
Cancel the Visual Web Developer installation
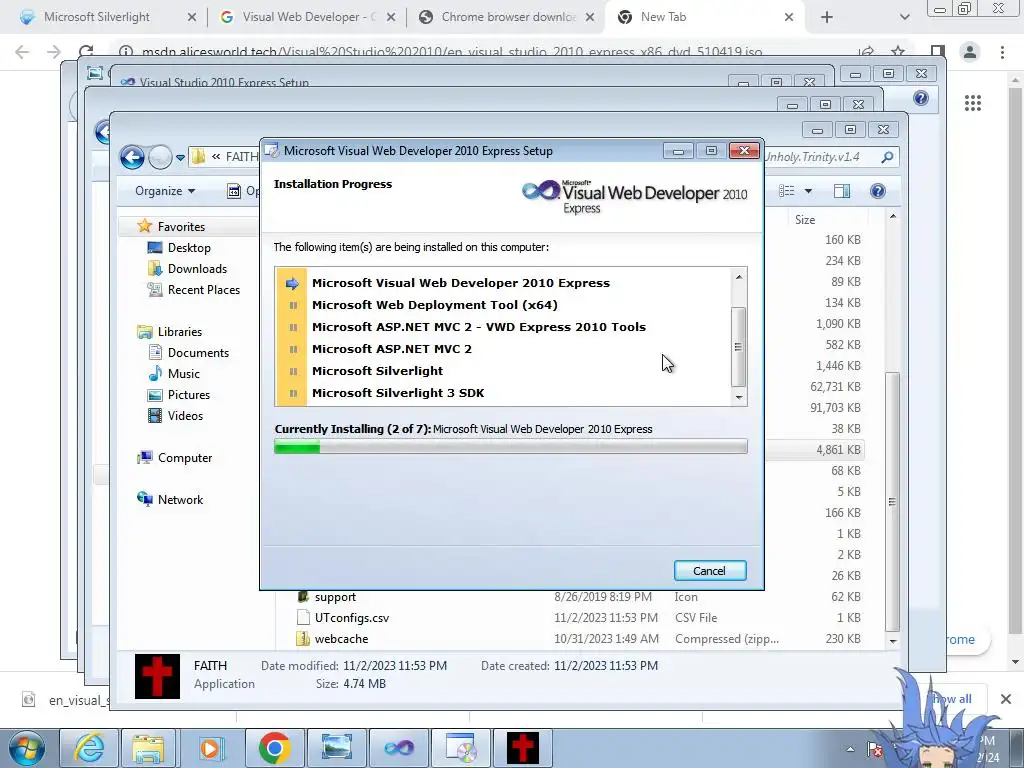(x=710, y=571)
